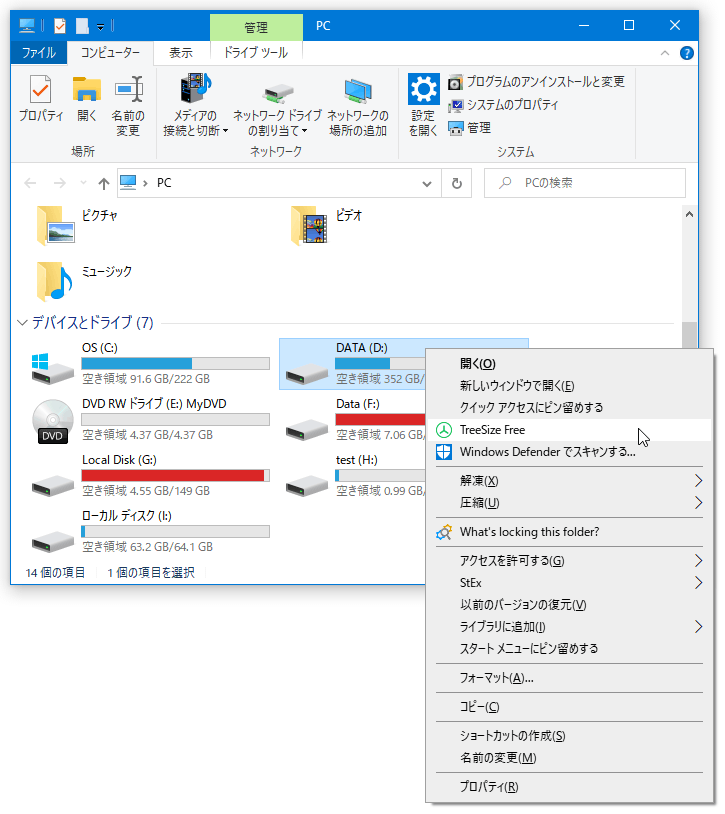This screenshot has height=814, width=725.
Task: Expand the アクセスを許可する(G) submenu
Action: [x=569, y=561]
